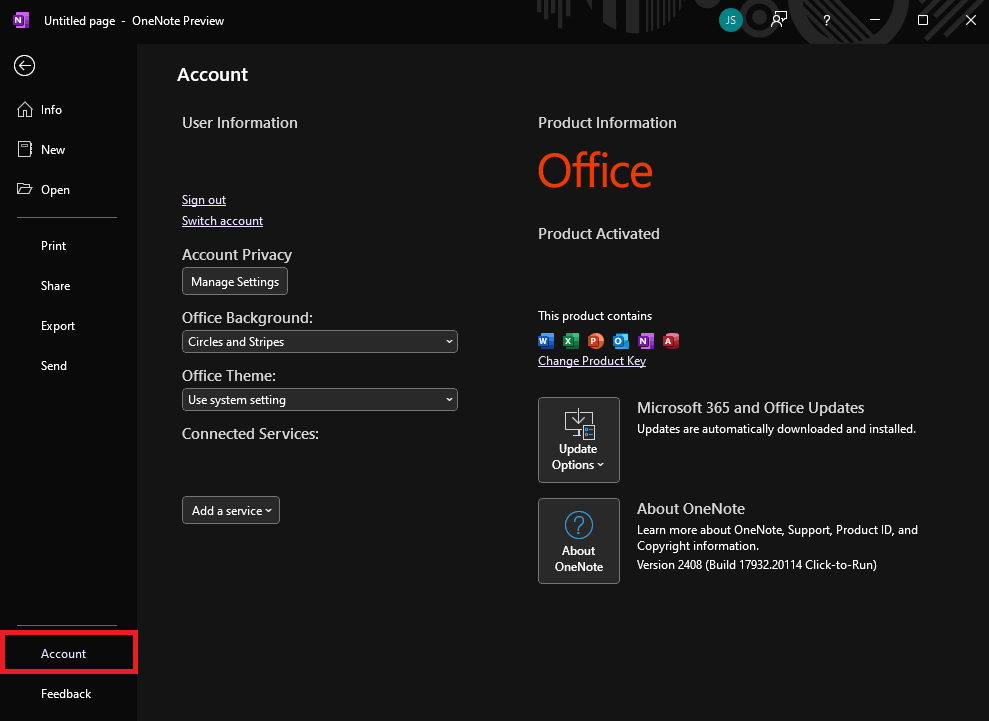Open the Update Options menu
This screenshot has width=989, height=721.
click(578, 440)
